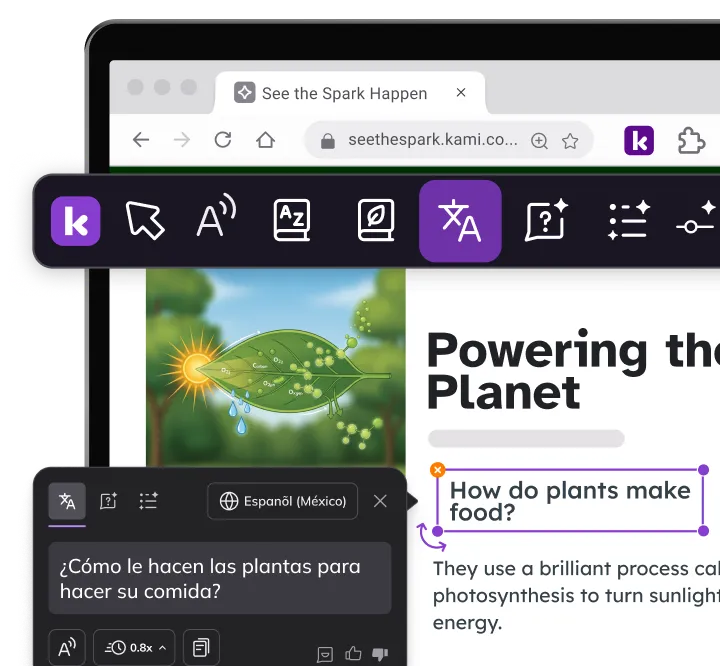
Task: Open the leaf book tool
Action: pyautogui.click(x=376, y=220)
